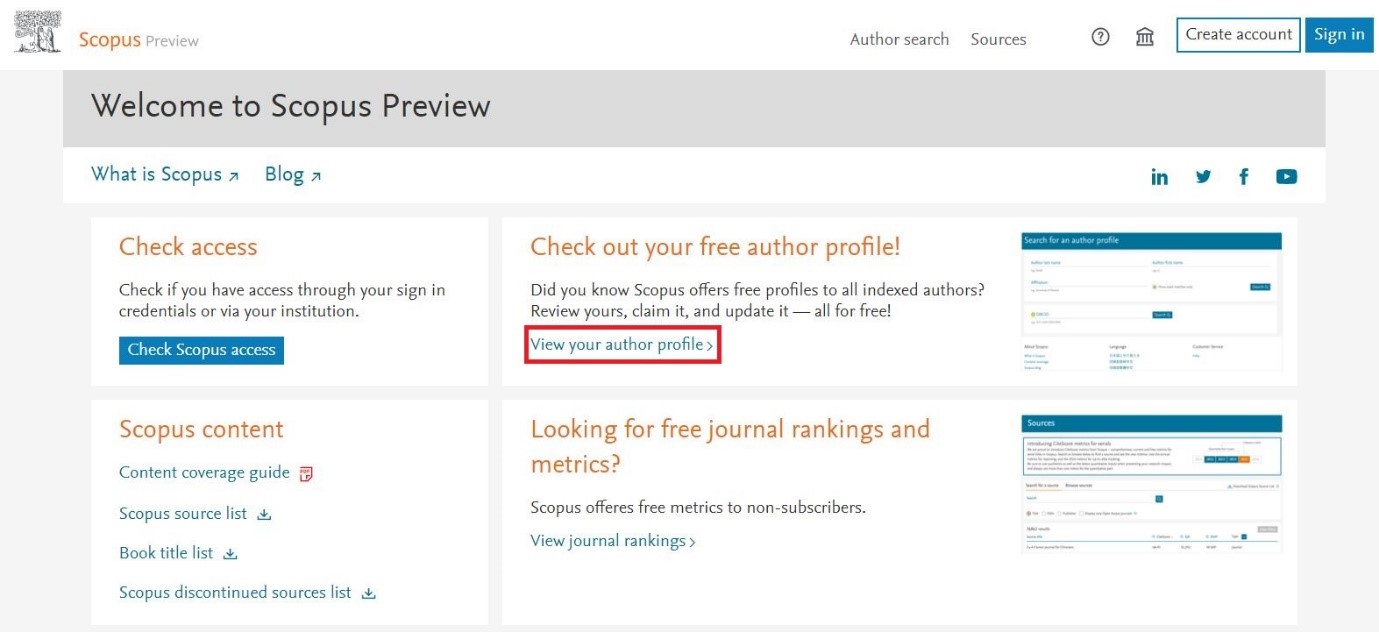Click the Elsevier tree logo
This screenshot has height=632, width=1379.
point(37,34)
